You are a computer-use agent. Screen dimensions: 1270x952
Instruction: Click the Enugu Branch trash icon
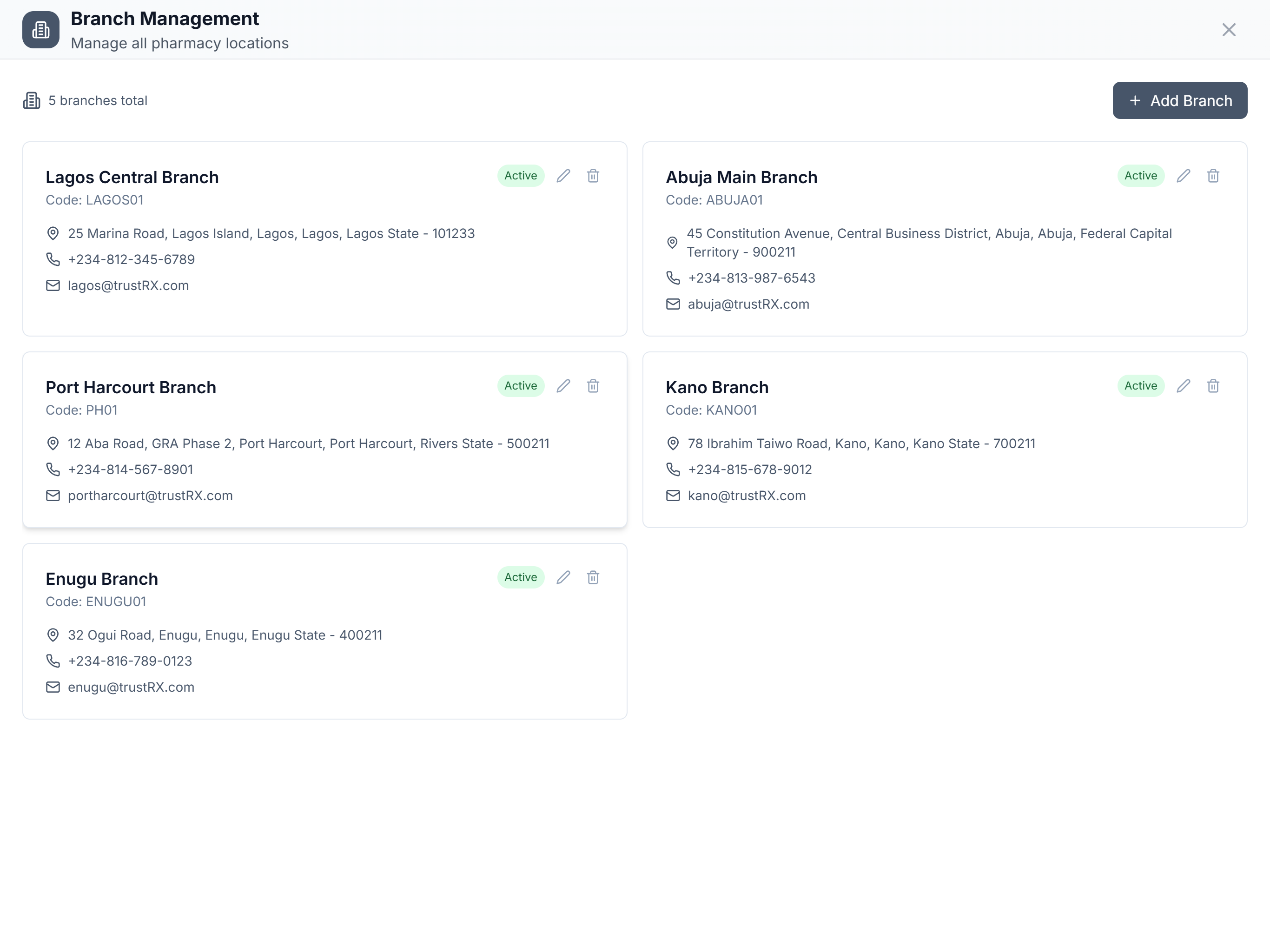click(593, 577)
